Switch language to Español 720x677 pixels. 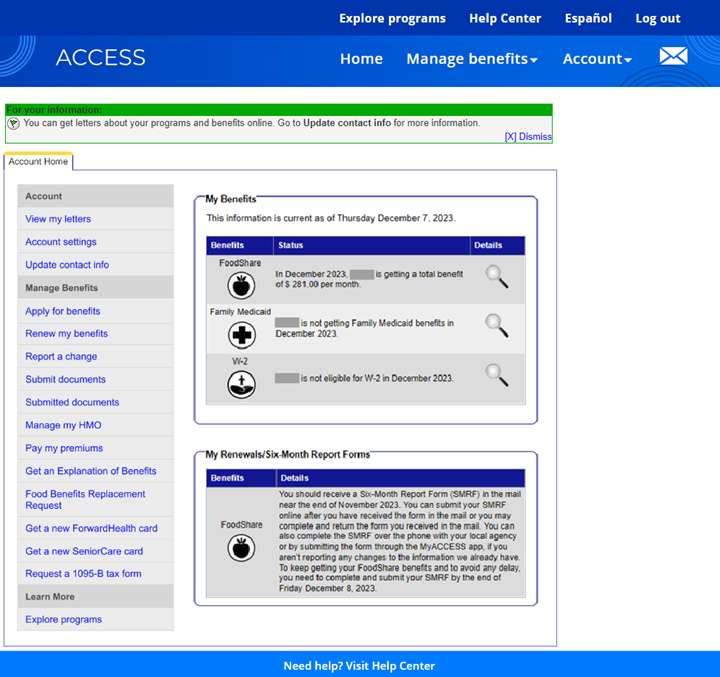(x=588, y=18)
